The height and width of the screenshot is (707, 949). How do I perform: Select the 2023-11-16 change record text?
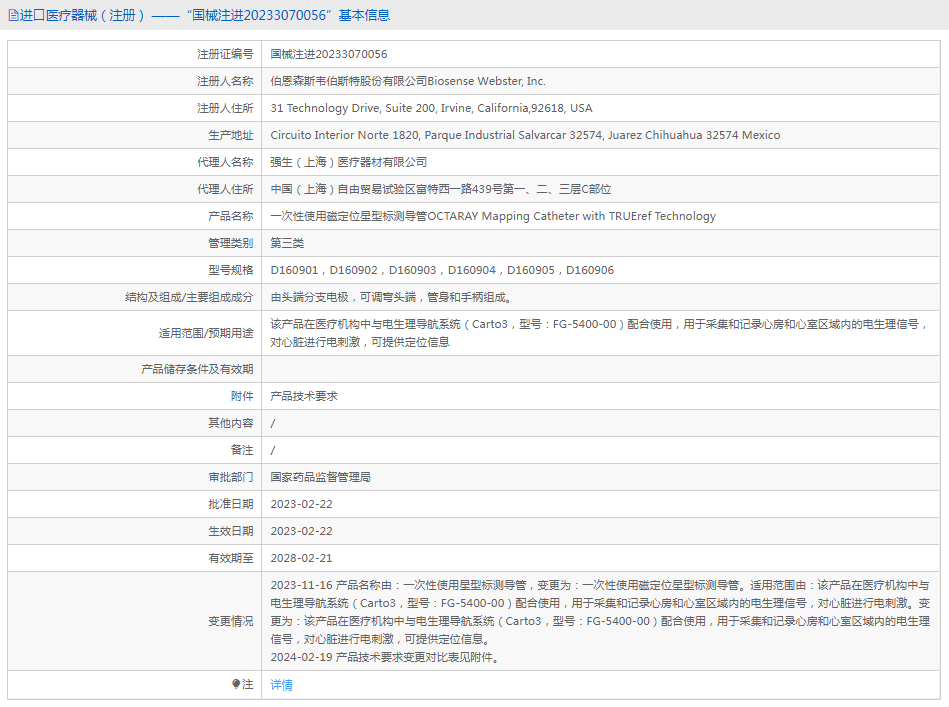tap(600, 612)
